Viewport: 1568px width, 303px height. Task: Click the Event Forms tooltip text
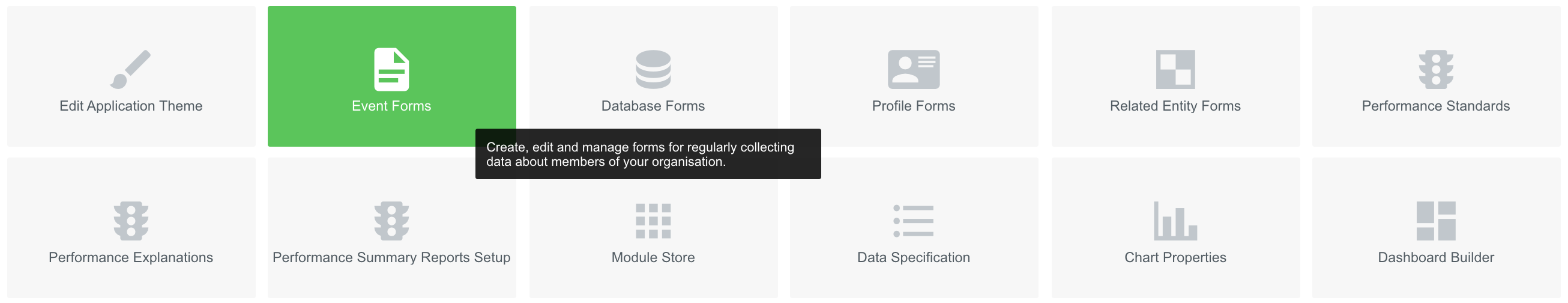[641, 155]
